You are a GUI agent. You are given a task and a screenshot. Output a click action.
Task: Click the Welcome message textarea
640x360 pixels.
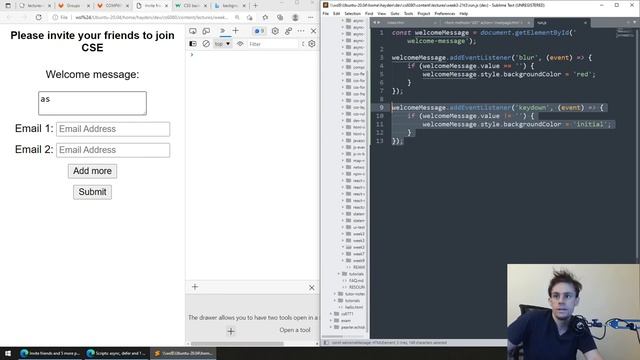click(x=92, y=103)
